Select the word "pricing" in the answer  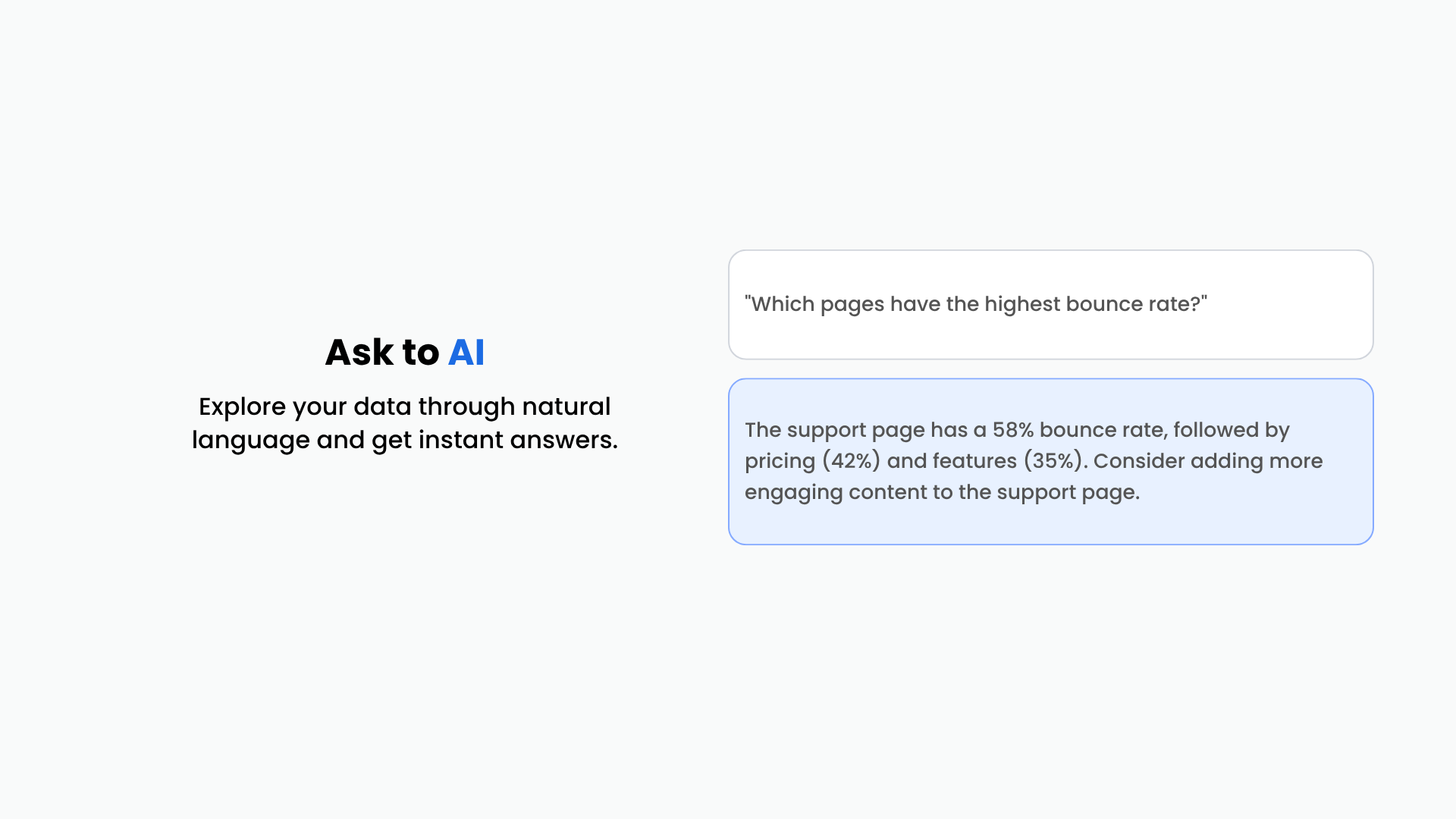click(780, 462)
